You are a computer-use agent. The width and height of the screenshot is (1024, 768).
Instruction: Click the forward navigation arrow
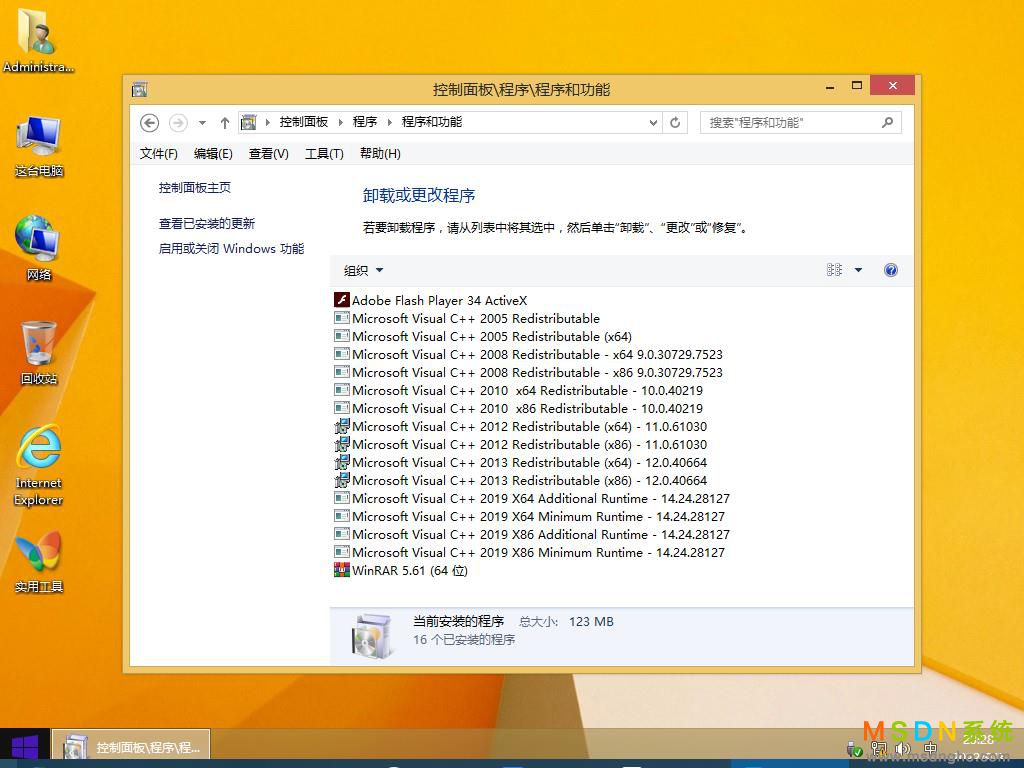coord(178,123)
